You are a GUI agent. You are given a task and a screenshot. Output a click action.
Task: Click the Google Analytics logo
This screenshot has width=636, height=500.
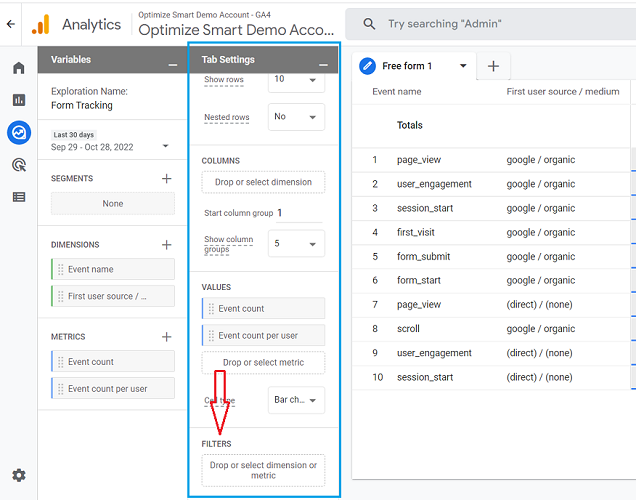pos(41,24)
